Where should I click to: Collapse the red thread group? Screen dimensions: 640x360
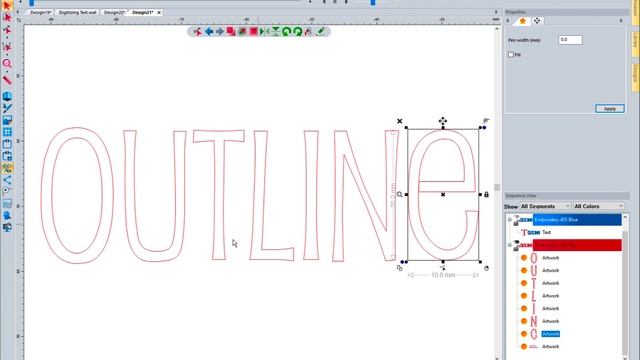click(x=509, y=245)
